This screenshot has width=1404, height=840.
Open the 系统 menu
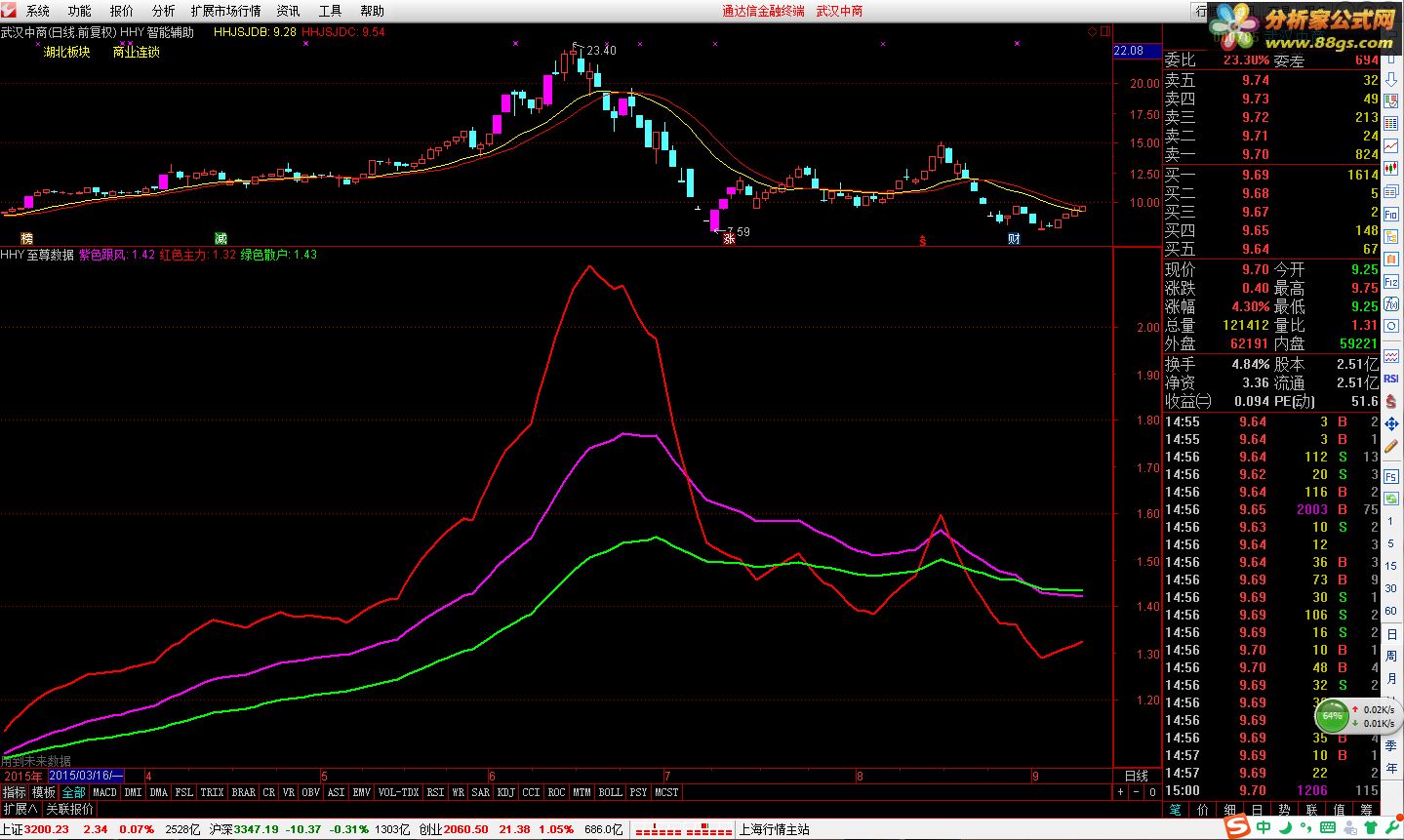37,11
